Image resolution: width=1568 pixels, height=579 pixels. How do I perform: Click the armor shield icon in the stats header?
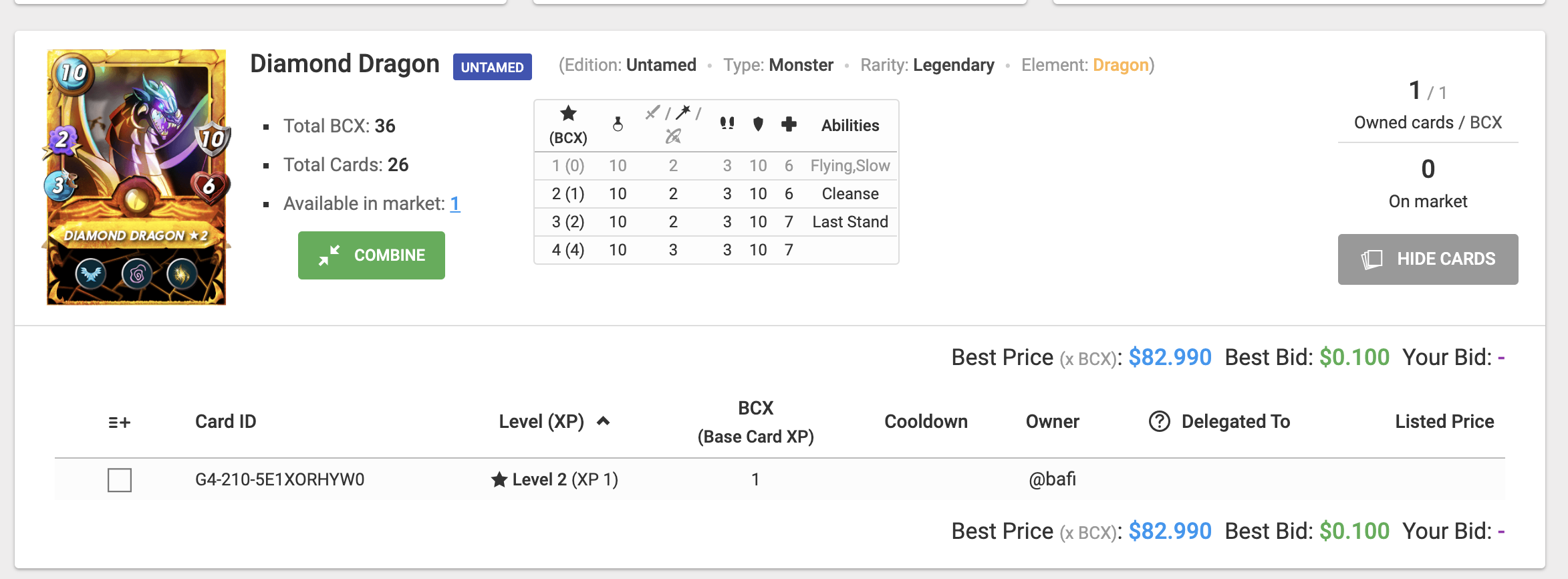point(758,124)
